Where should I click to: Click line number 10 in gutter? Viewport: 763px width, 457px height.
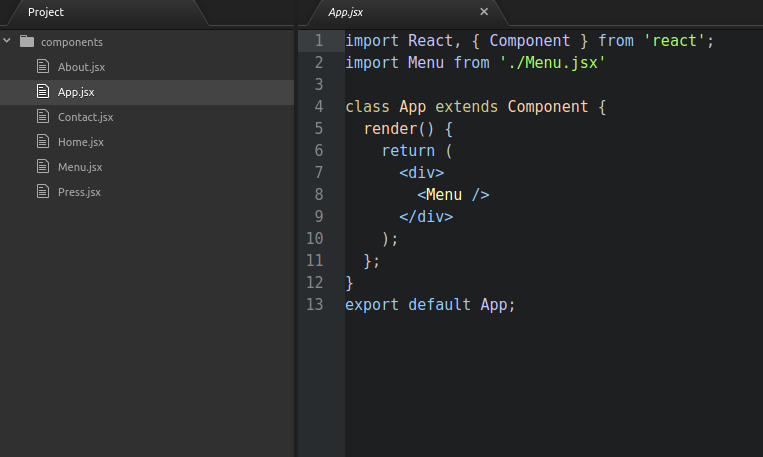point(314,238)
